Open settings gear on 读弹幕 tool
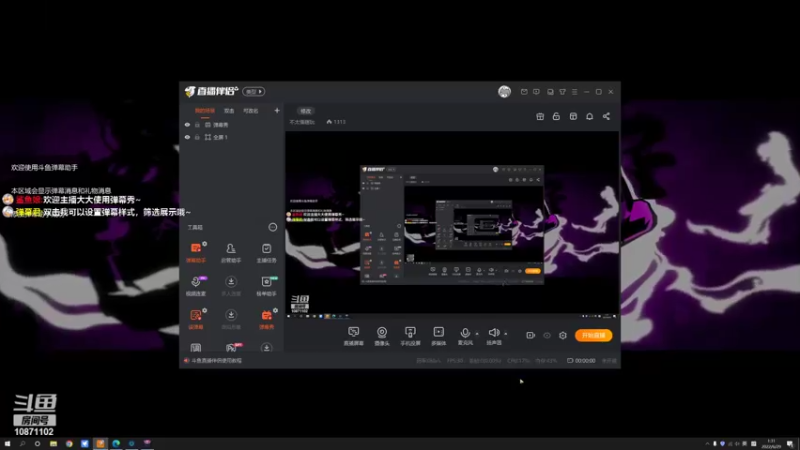 205,310
